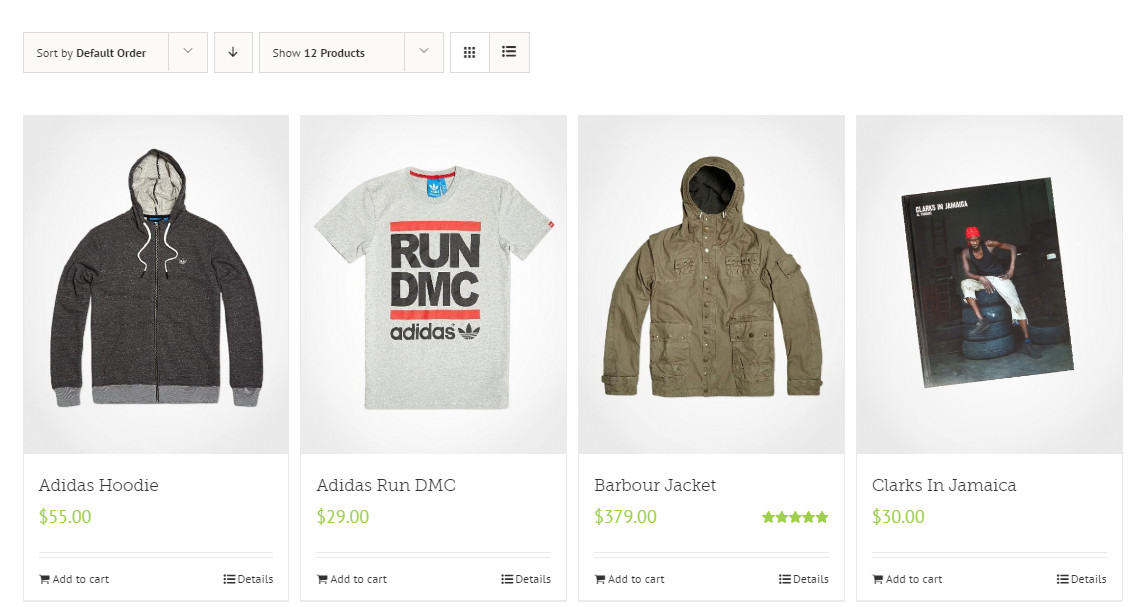Open Details list icon for Clarks In Jamaica
The height and width of the screenshot is (607, 1132).
(1063, 579)
